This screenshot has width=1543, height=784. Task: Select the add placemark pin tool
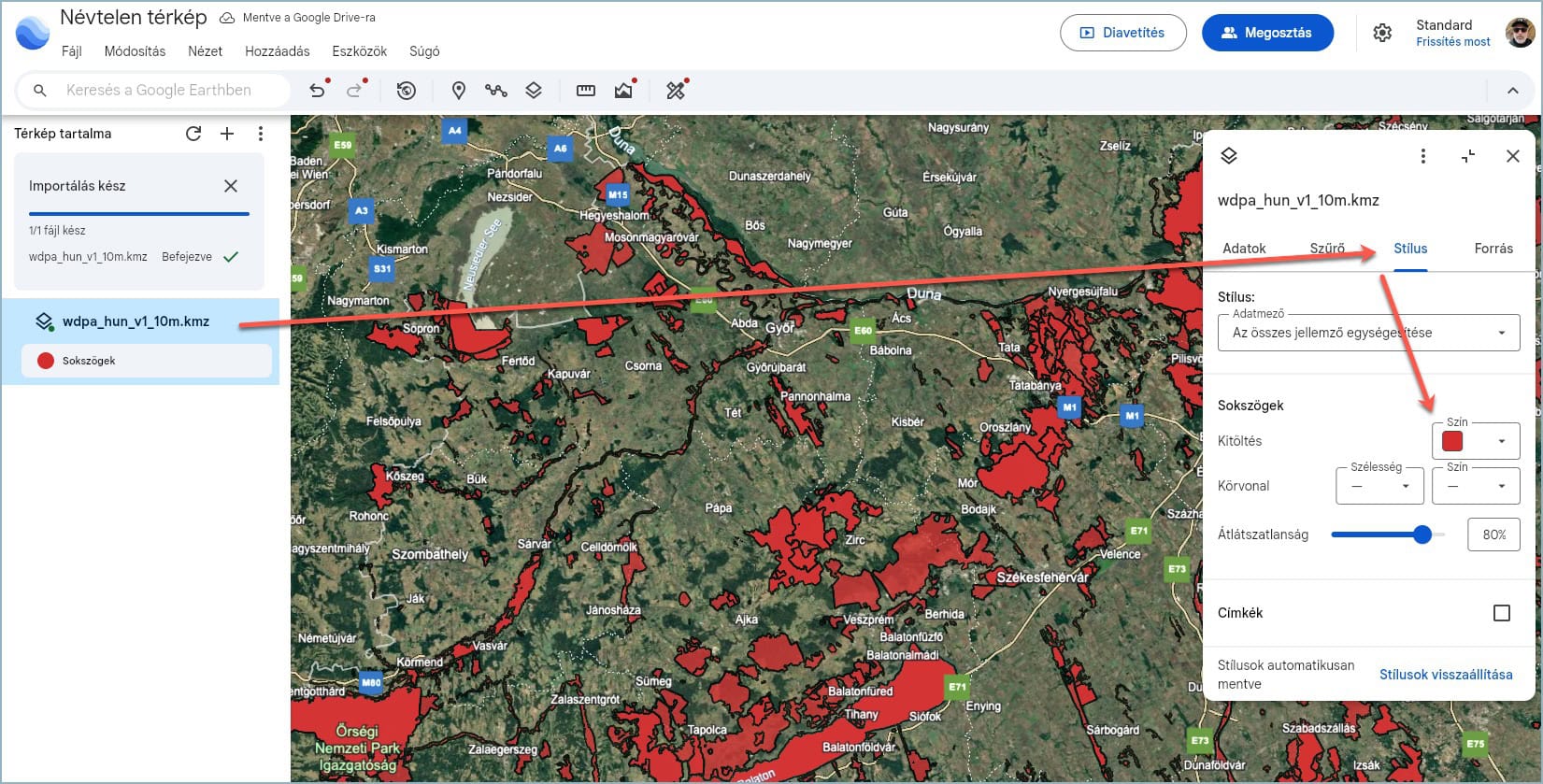pos(459,91)
